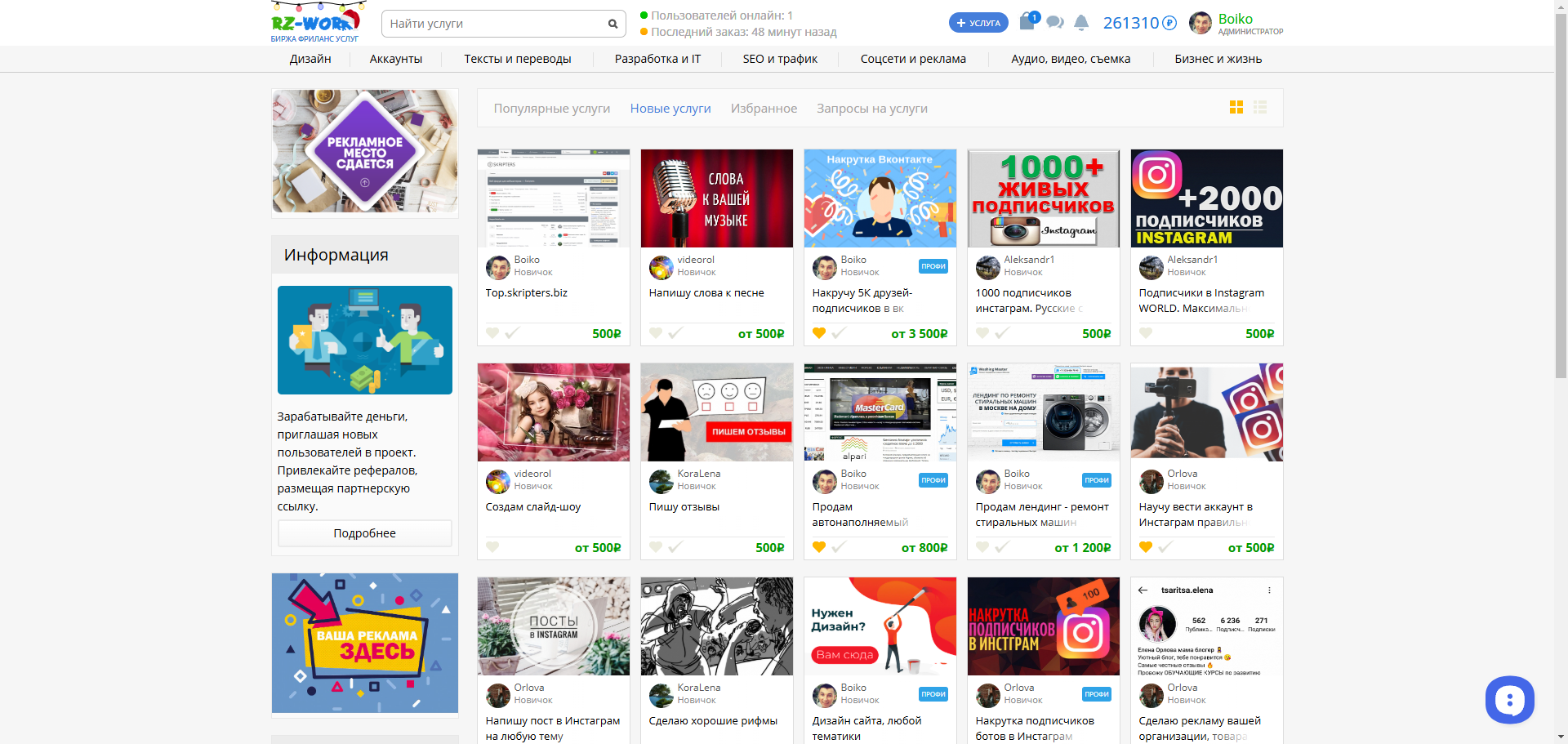This screenshot has width=1568, height=744.
Task: Toggle favorite heart on Top.skripters.biz card
Action: click(x=492, y=333)
